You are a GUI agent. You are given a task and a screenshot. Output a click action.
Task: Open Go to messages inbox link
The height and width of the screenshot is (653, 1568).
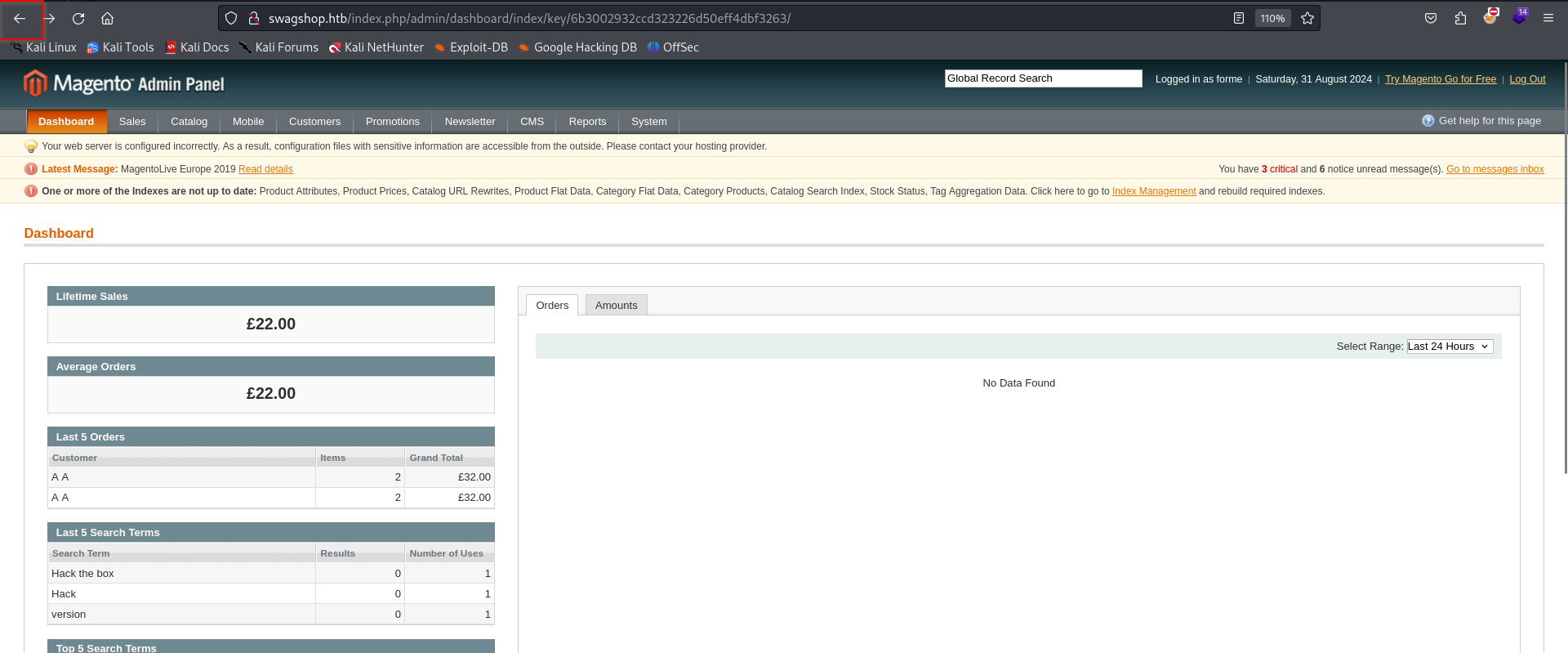[1494, 169]
